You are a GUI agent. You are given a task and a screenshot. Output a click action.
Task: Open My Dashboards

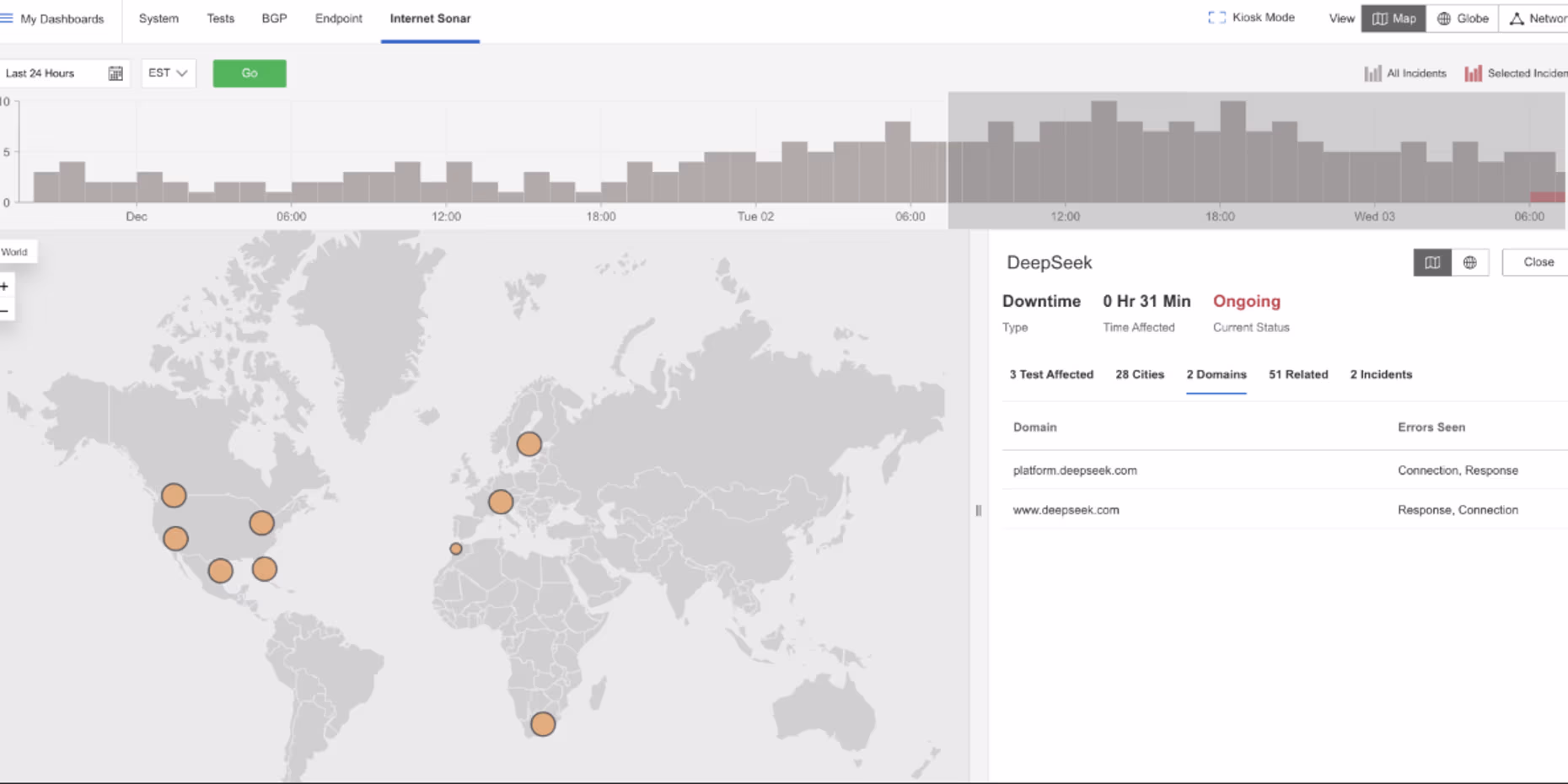pyautogui.click(x=62, y=19)
